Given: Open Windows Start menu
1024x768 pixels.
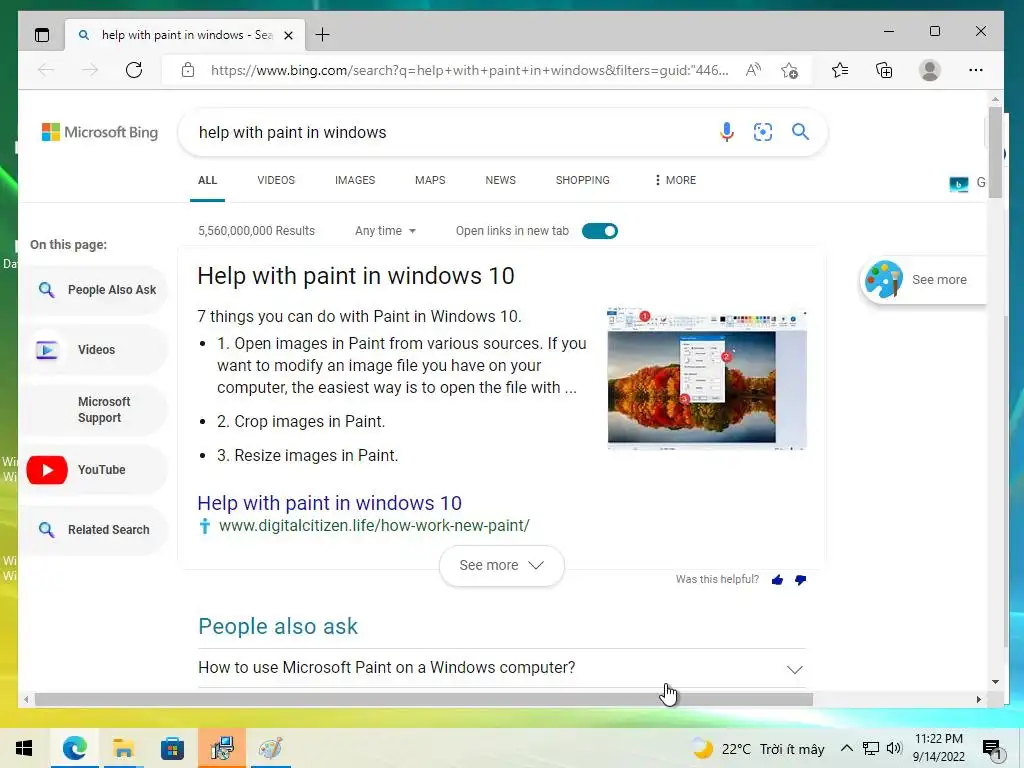Looking at the screenshot, I should click(x=24, y=748).
